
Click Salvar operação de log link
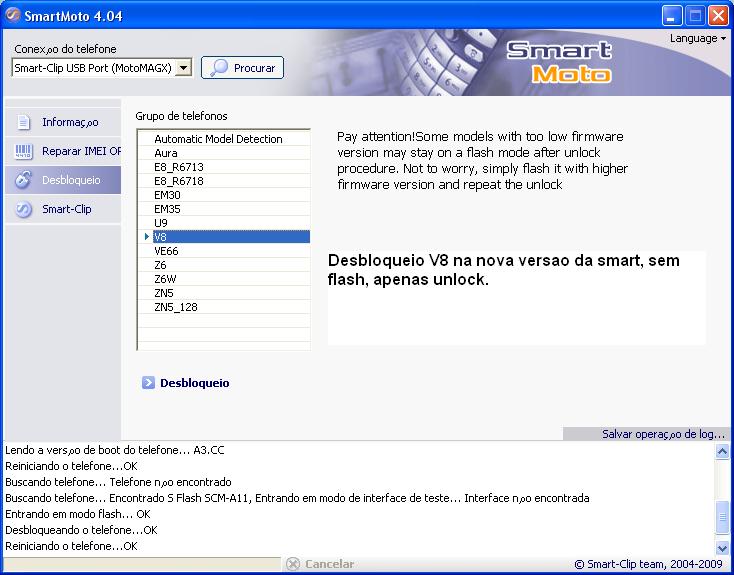[x=663, y=434]
